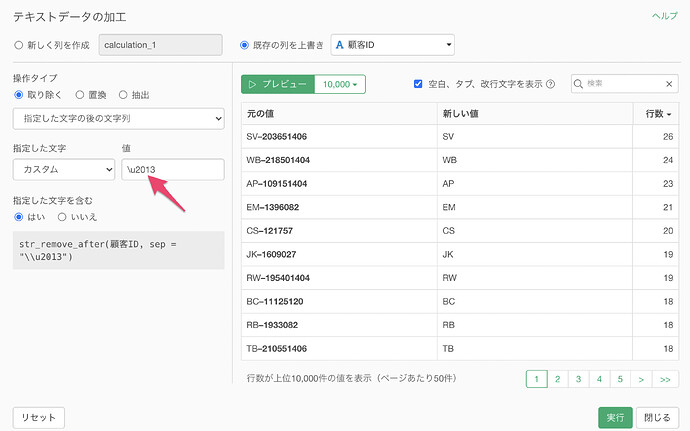Screen dimensions: 690x431
Task: Open the ヘルプ help link
Action: point(664,16)
